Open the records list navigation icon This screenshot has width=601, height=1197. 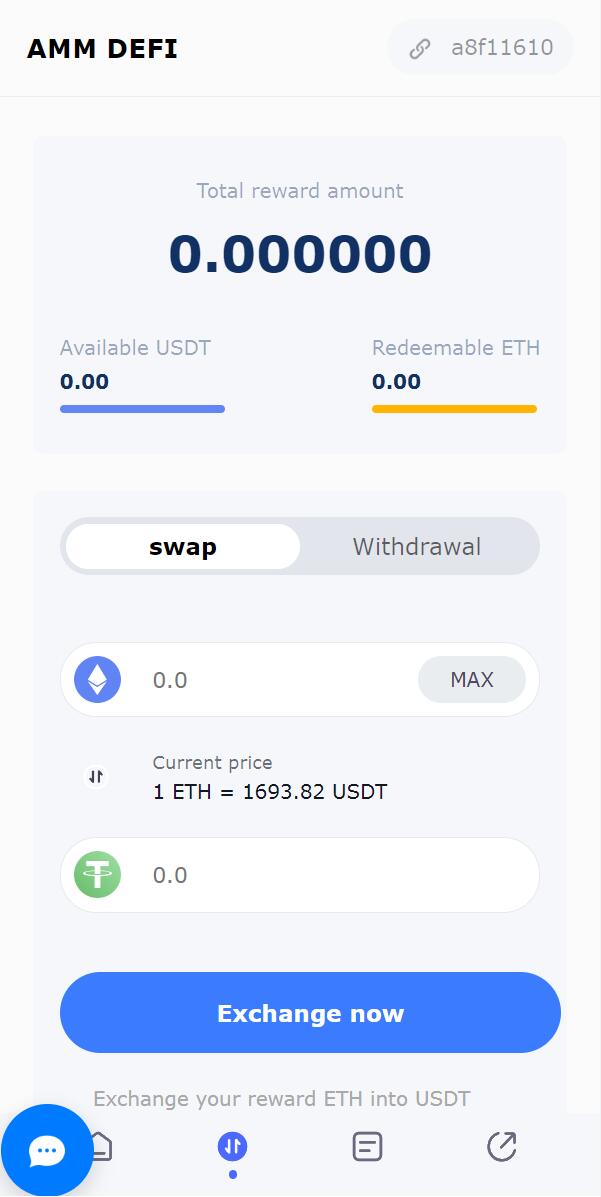[x=367, y=1146]
